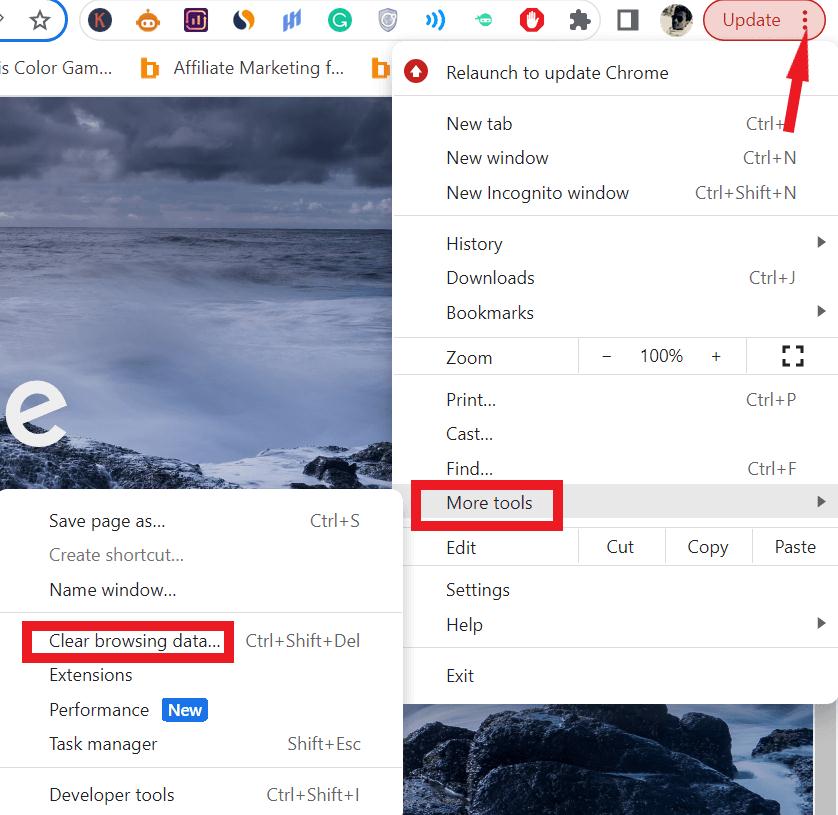The height and width of the screenshot is (815, 838).
Task: Open Downloads from the Chrome menu
Action: point(615,278)
